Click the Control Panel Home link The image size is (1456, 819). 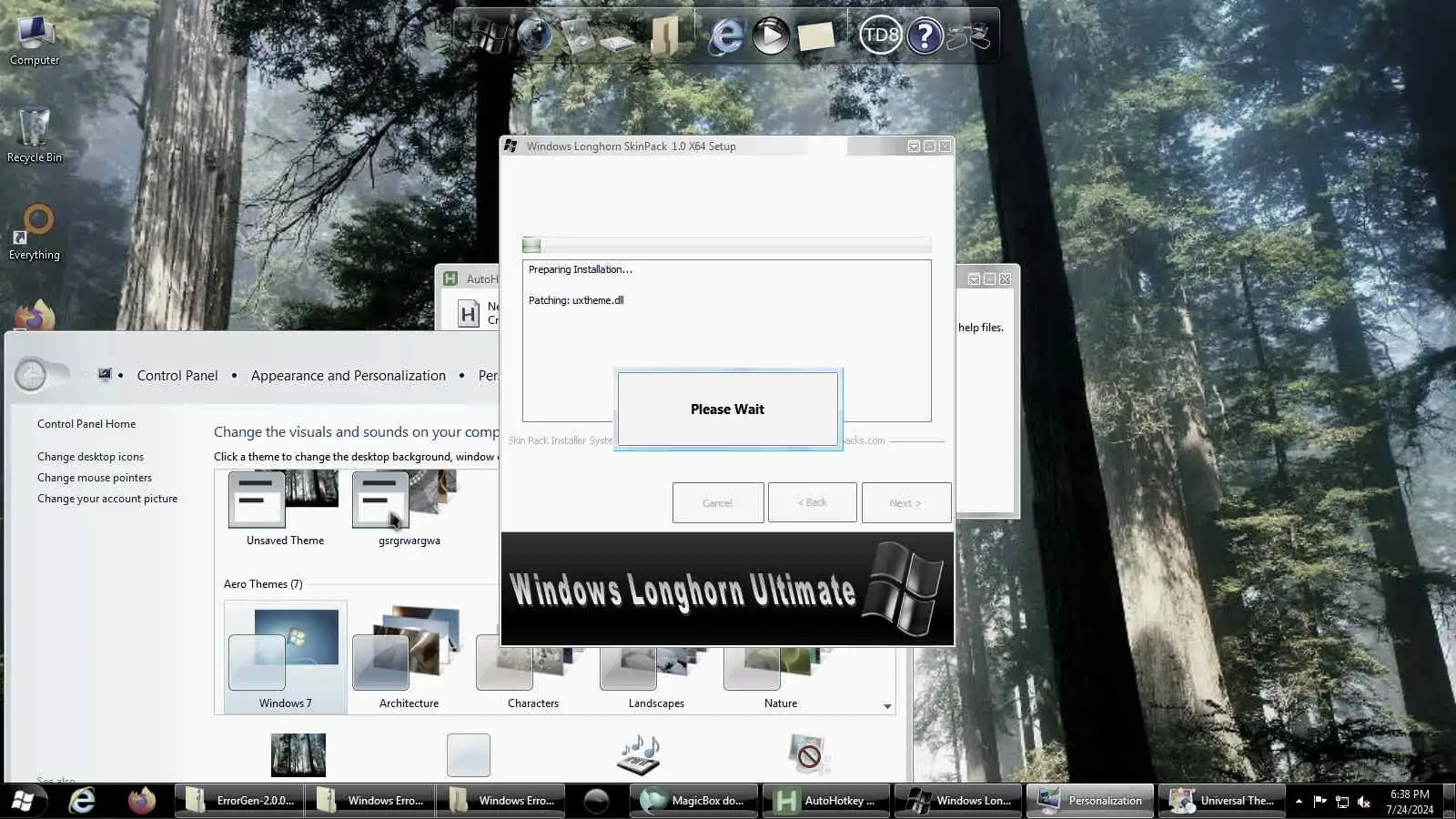(86, 424)
